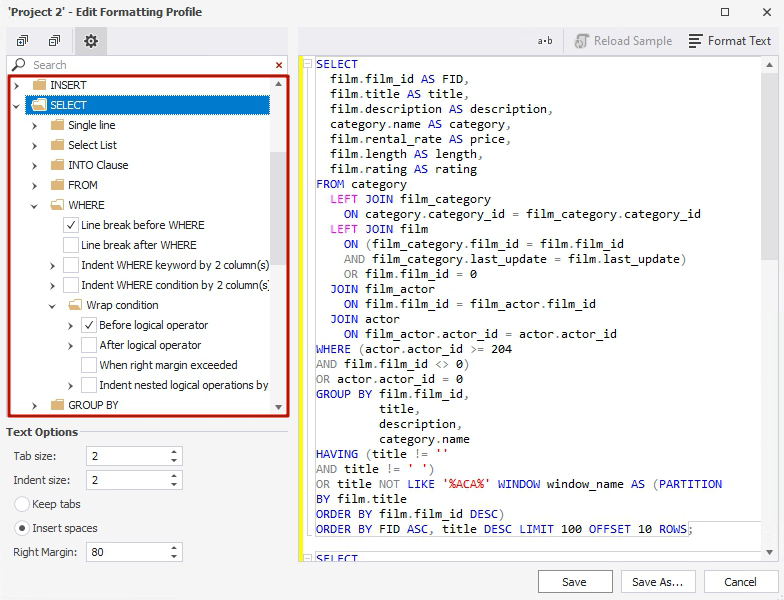The height and width of the screenshot is (600, 784).
Task: Expand Indent nested logical operations sub-options
Action: coord(70,386)
